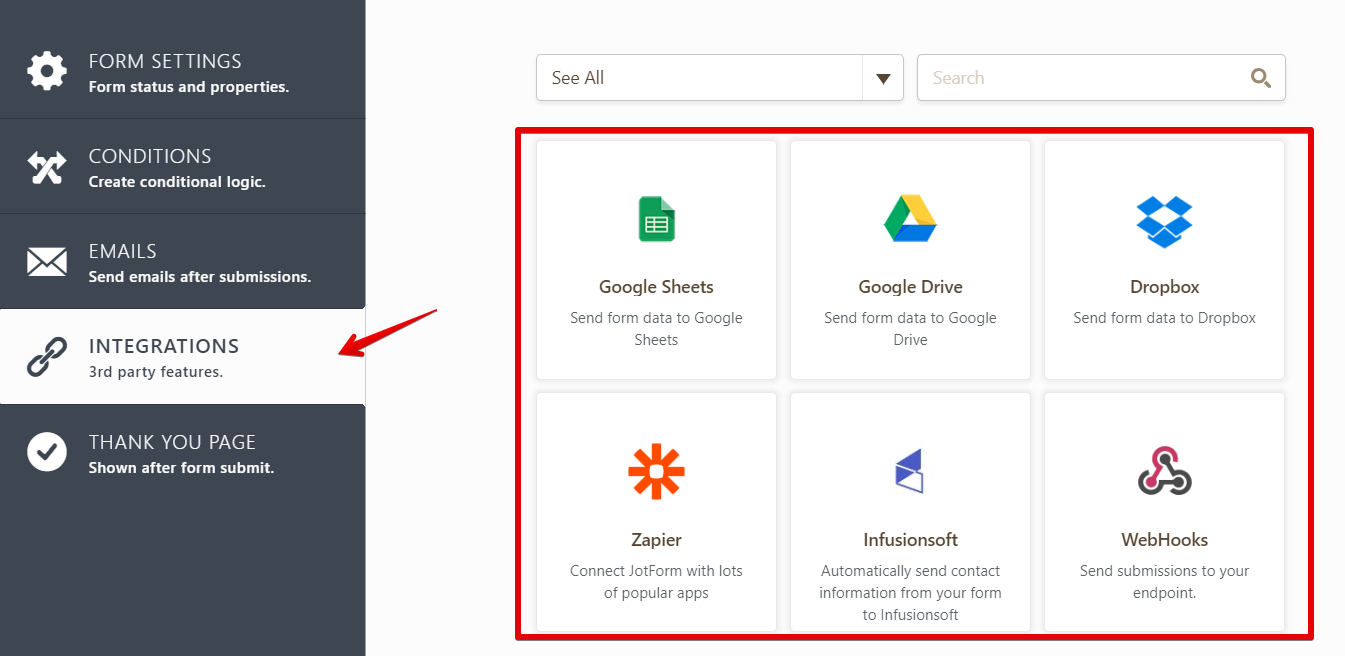The height and width of the screenshot is (656, 1345).
Task: Click 'Form status and properties.' subtitle
Action: (x=189, y=87)
